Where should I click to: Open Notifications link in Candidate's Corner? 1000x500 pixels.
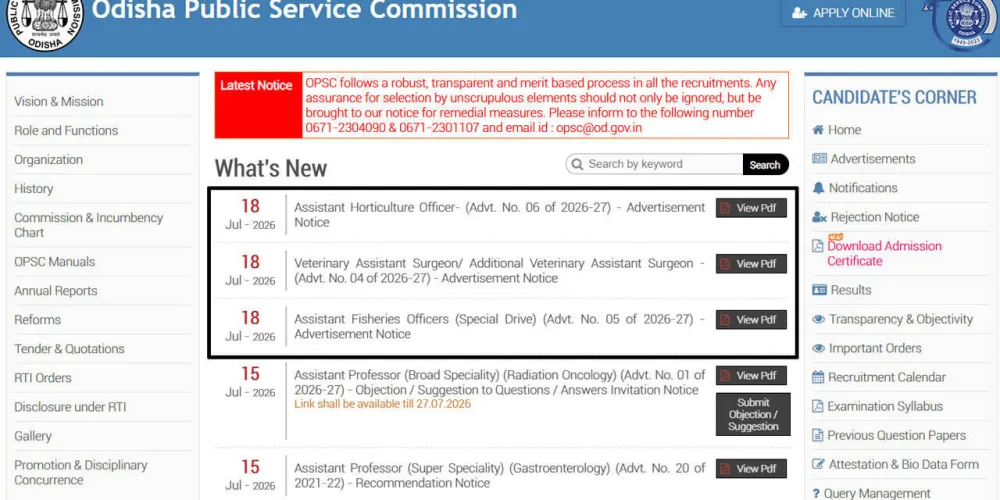point(863,188)
